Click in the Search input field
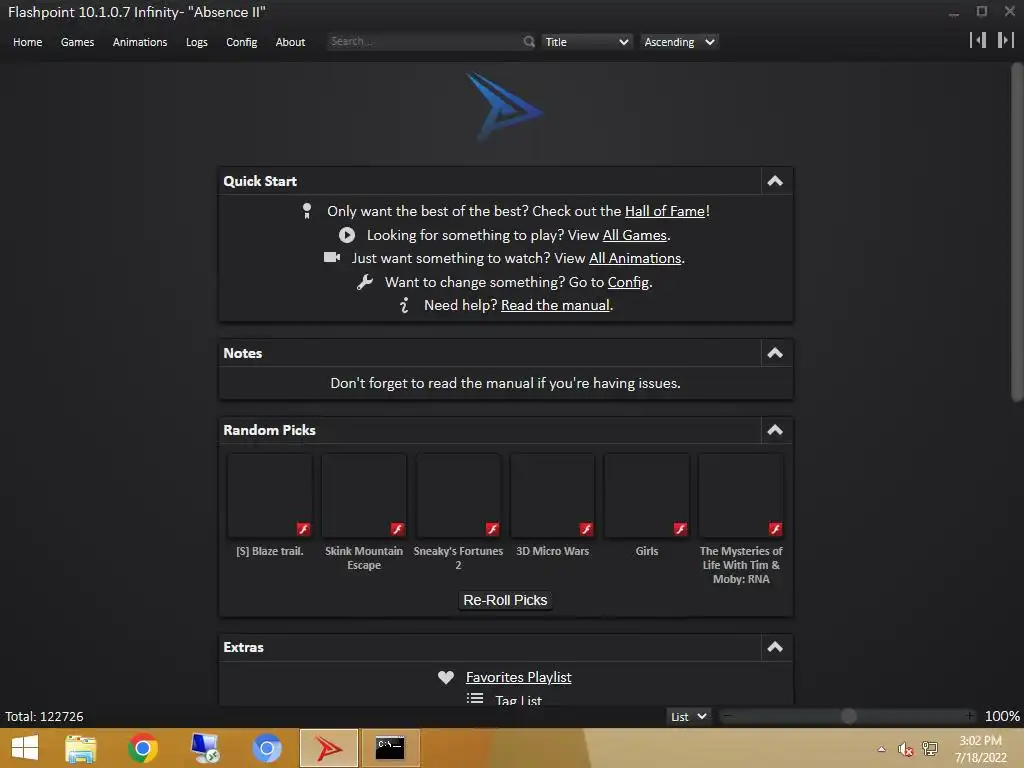Screen dimensions: 1024x768 pyautogui.click(x=424, y=41)
